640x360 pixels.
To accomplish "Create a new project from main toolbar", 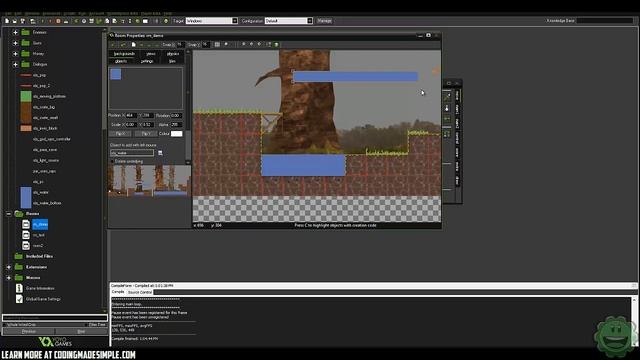I will coord(7,21).
